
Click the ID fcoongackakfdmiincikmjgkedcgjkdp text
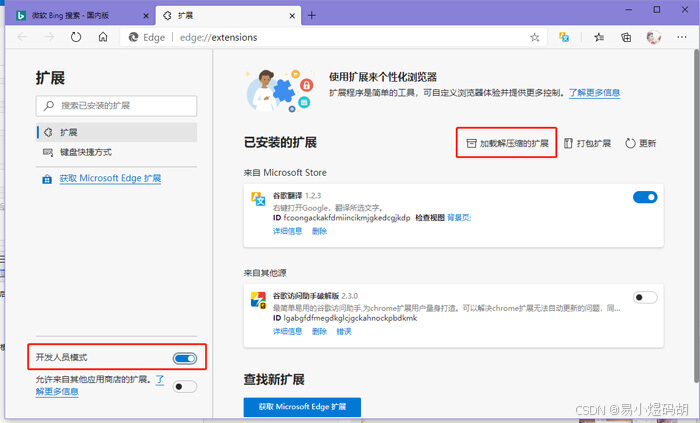[342, 218]
